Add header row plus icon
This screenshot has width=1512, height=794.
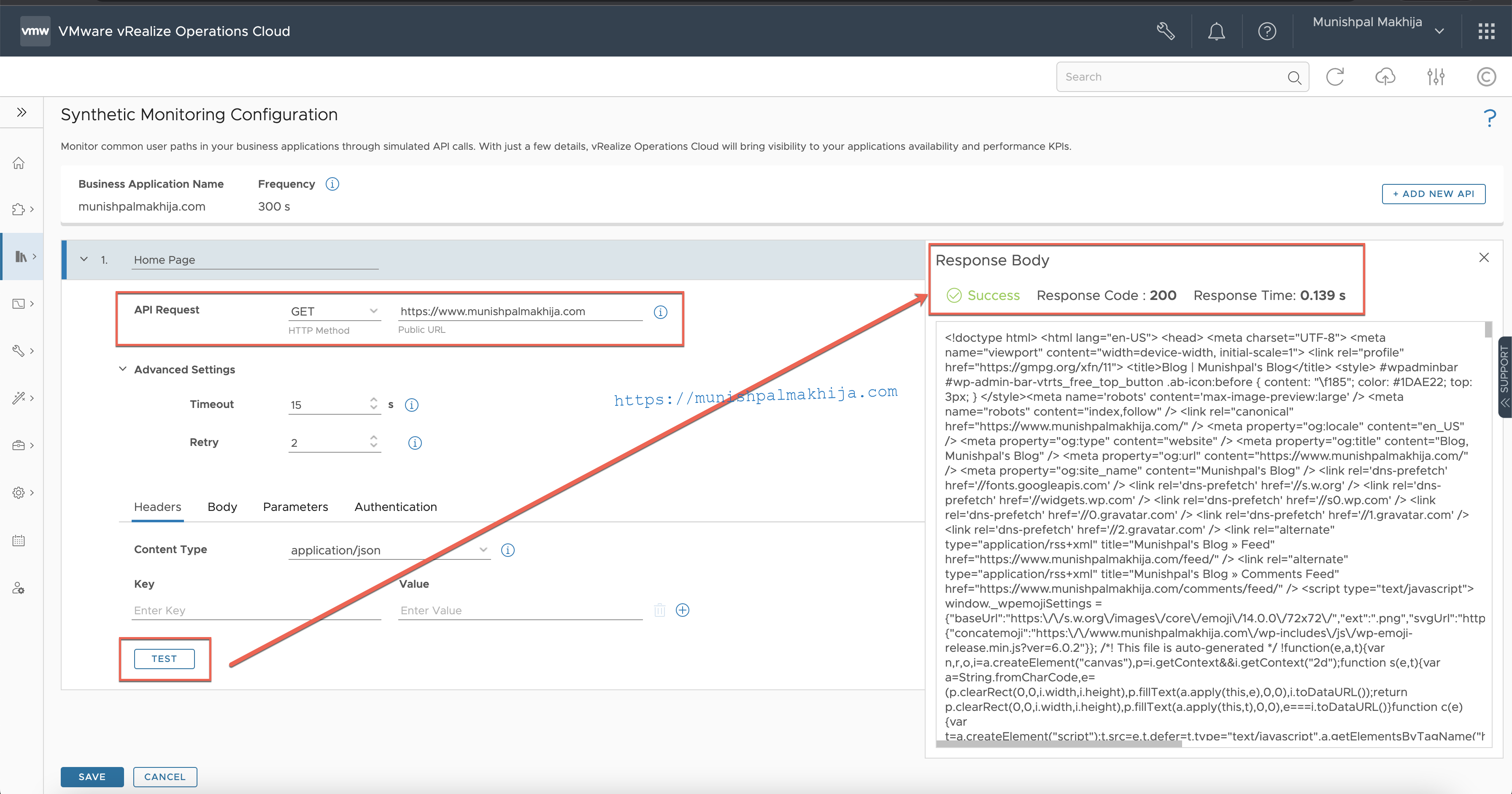pos(683,610)
